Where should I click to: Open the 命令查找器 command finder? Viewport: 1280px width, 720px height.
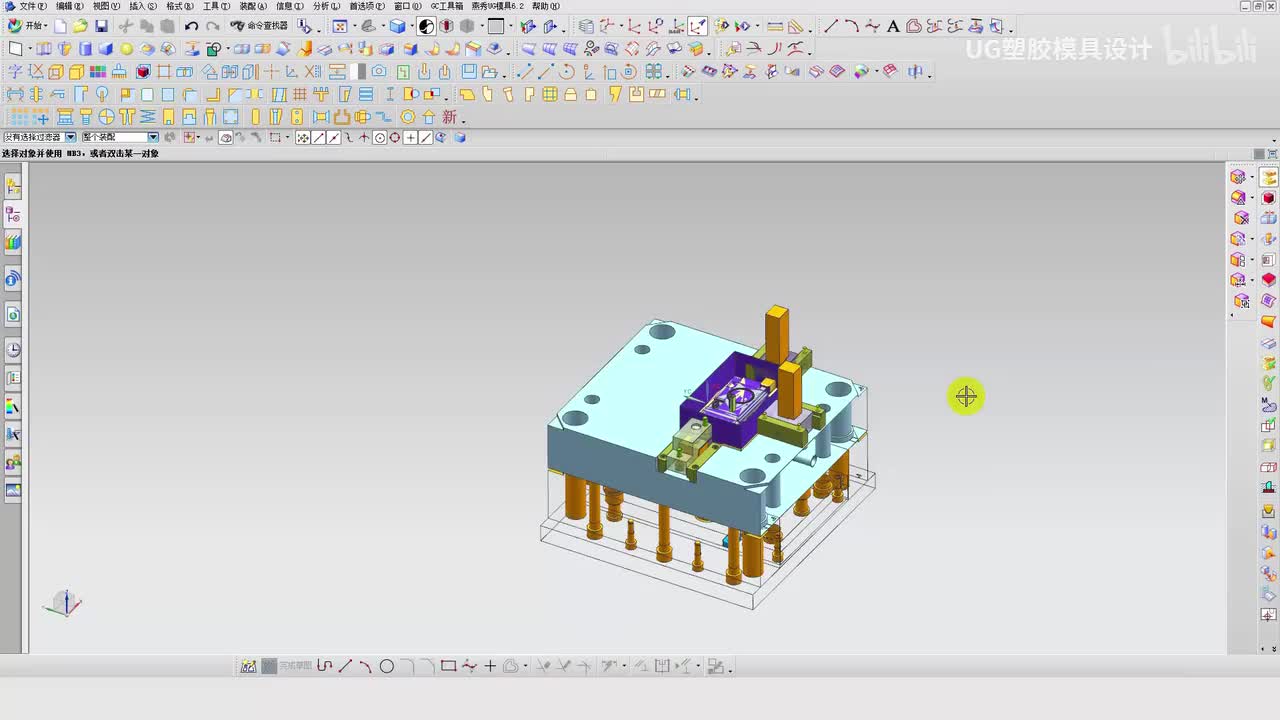[x=259, y=26]
